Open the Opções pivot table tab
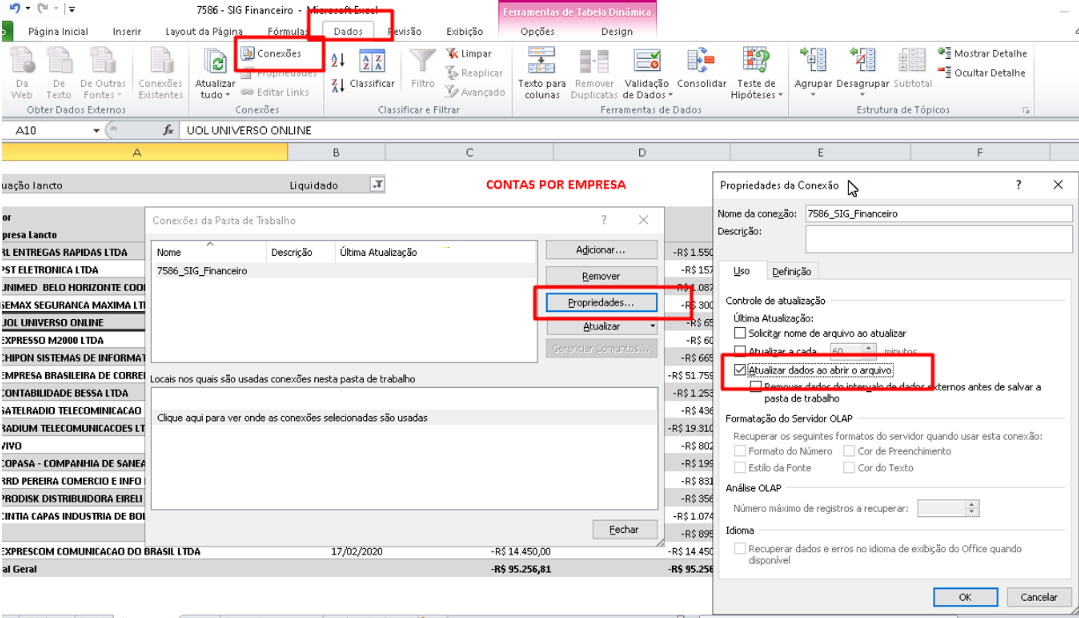 [x=537, y=32]
